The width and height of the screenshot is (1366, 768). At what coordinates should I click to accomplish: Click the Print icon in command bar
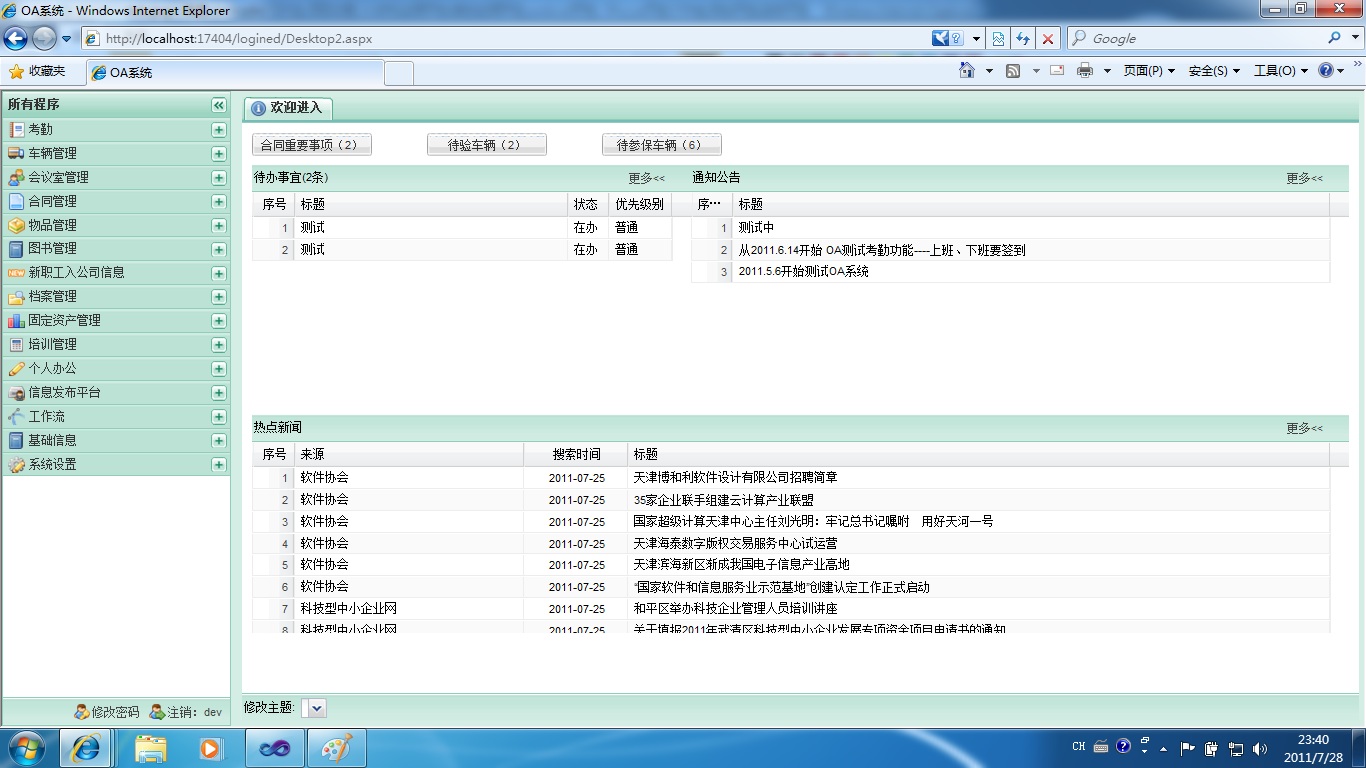tap(1085, 71)
